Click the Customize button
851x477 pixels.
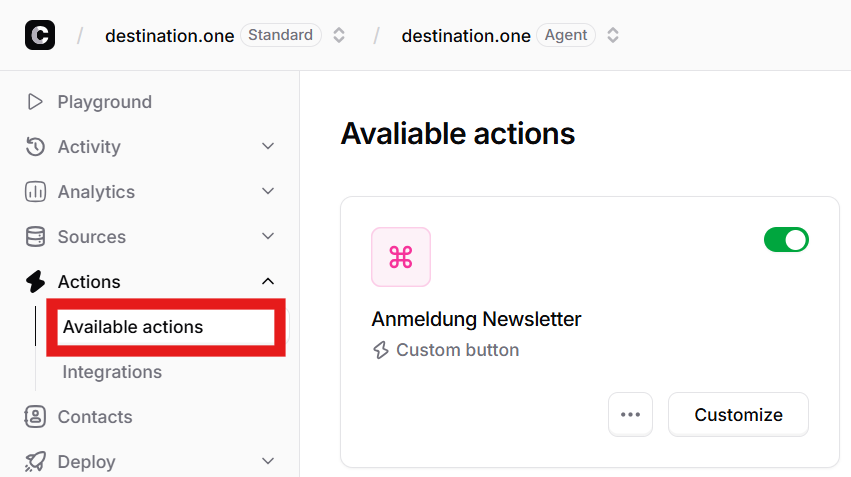(738, 415)
